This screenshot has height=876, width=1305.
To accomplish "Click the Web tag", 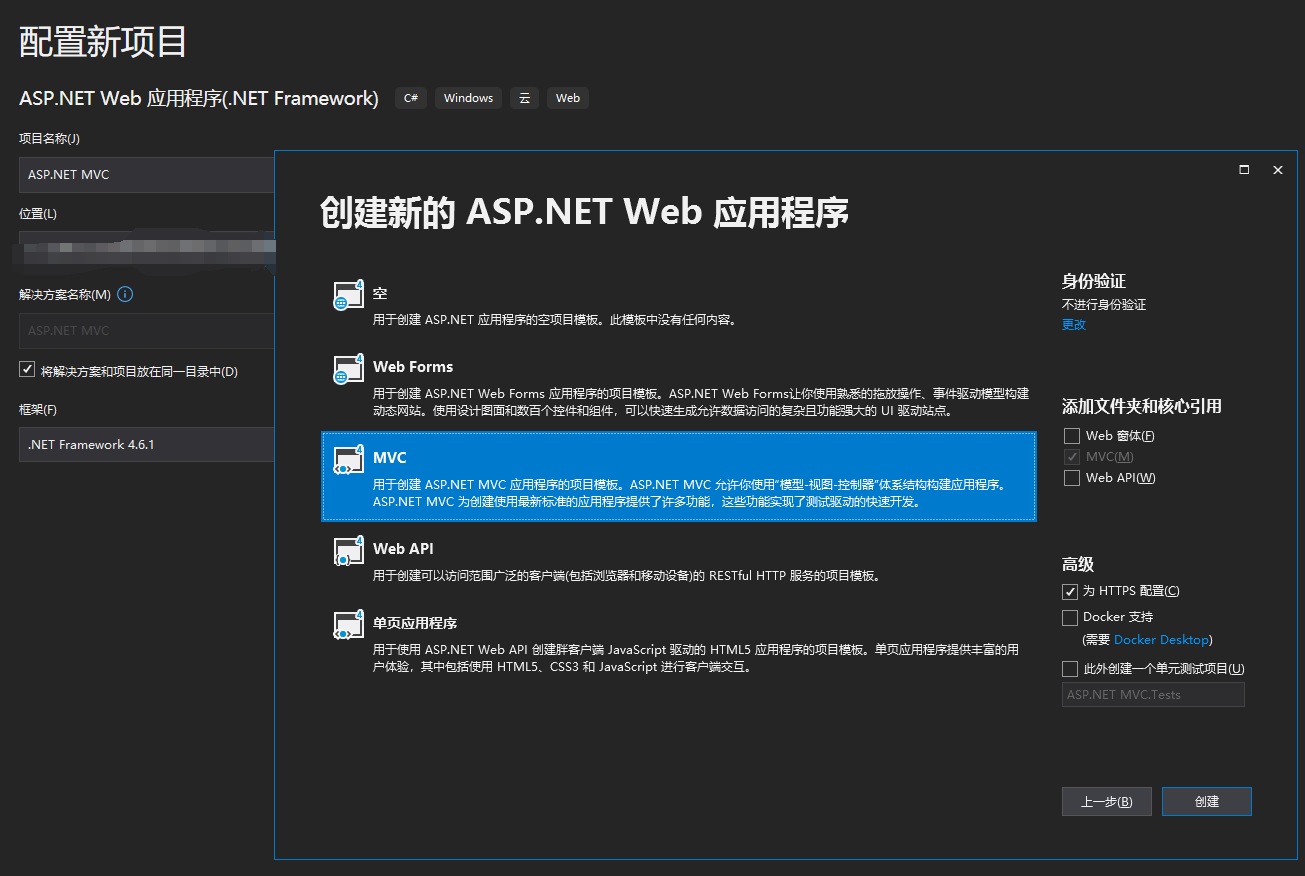I will 568,98.
